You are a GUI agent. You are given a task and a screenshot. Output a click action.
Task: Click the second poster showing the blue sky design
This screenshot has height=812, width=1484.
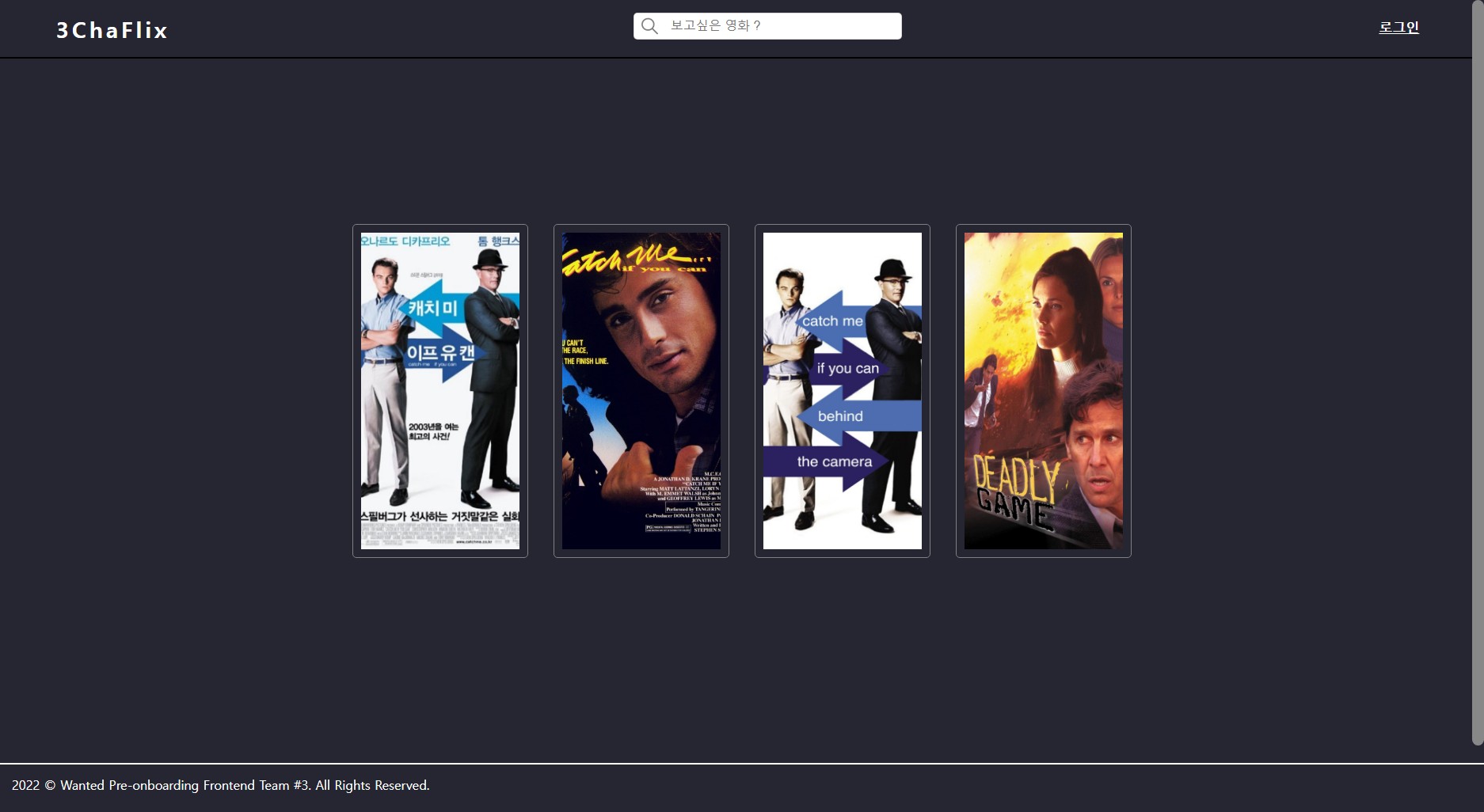click(x=641, y=389)
